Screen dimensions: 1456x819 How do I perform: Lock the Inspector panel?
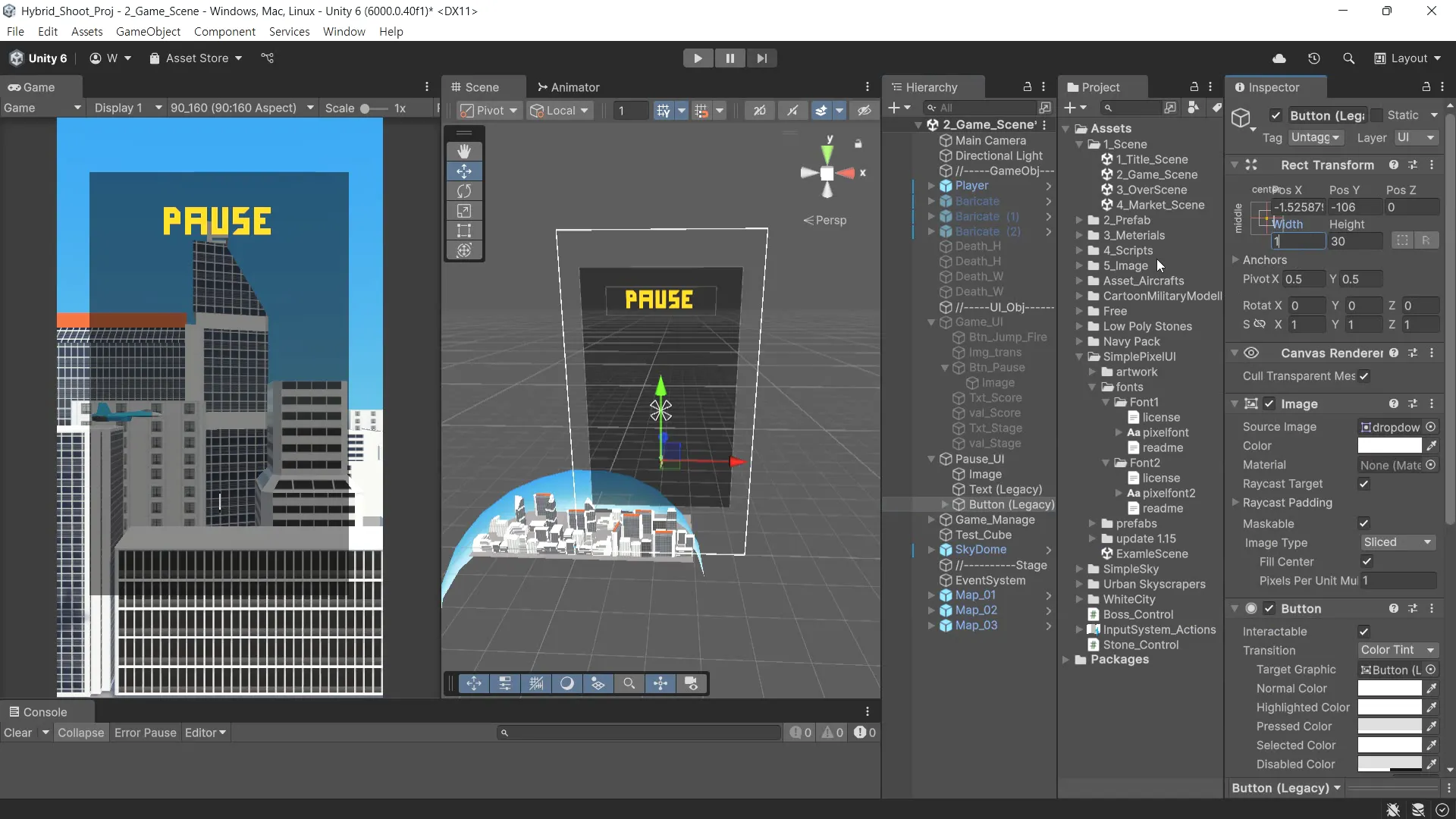1426,87
